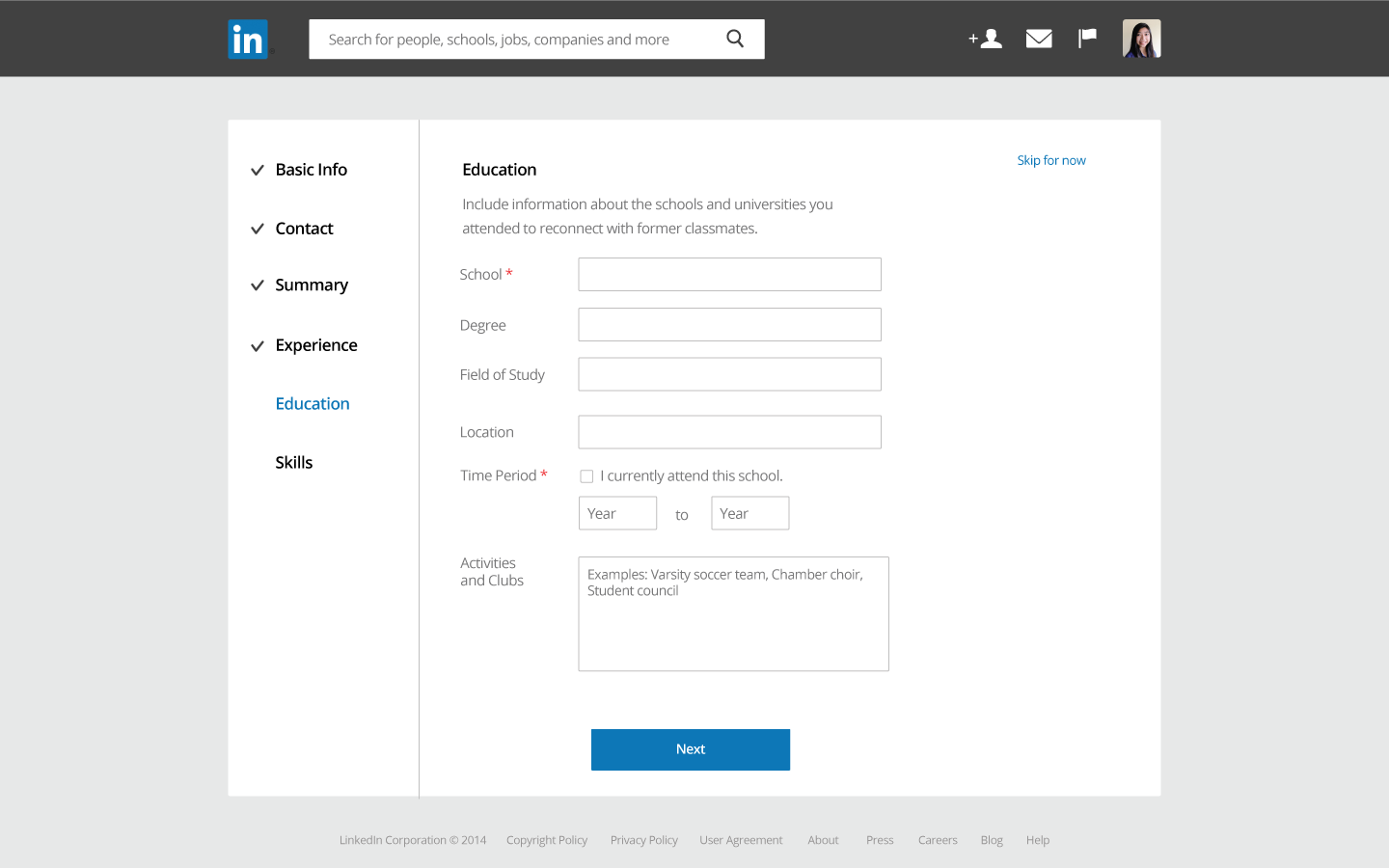Image resolution: width=1389 pixels, height=868 pixels.
Task: Check 'I currently attend this school' box
Action: click(x=586, y=476)
